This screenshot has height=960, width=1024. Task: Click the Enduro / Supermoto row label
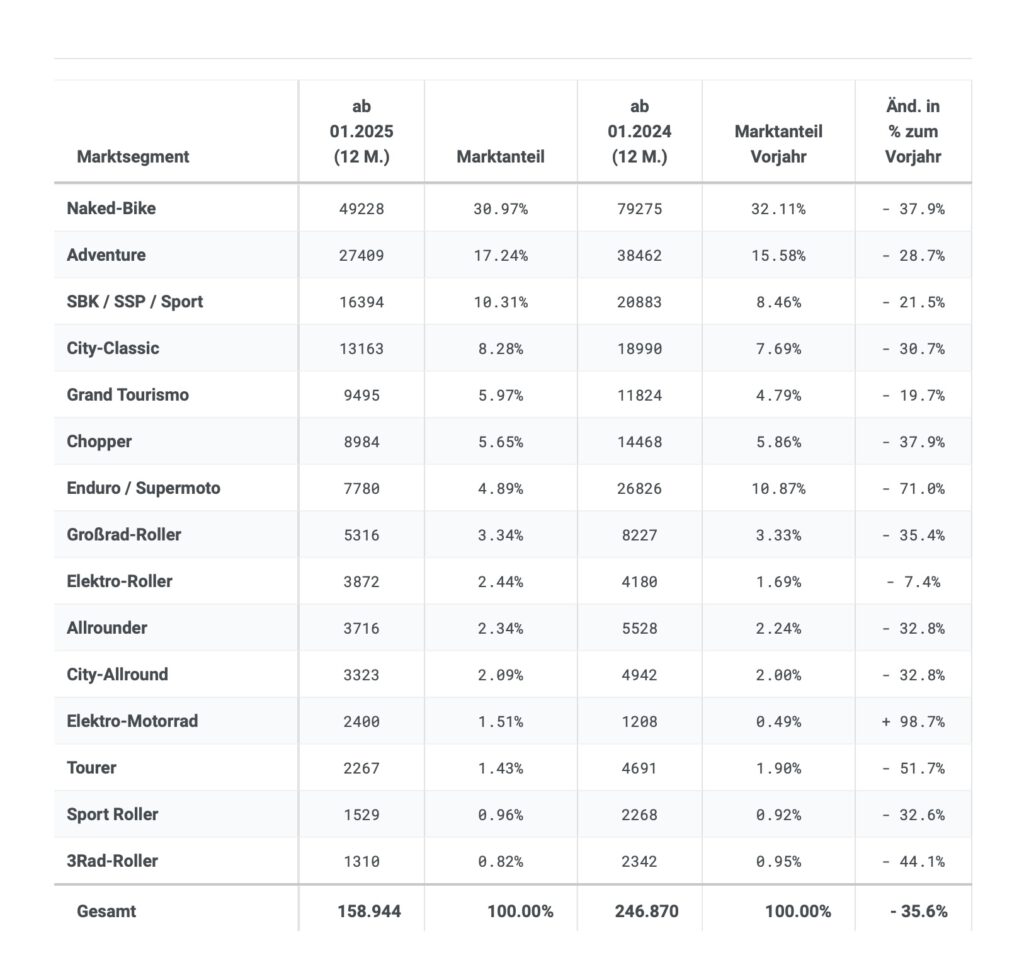pyautogui.click(x=143, y=488)
